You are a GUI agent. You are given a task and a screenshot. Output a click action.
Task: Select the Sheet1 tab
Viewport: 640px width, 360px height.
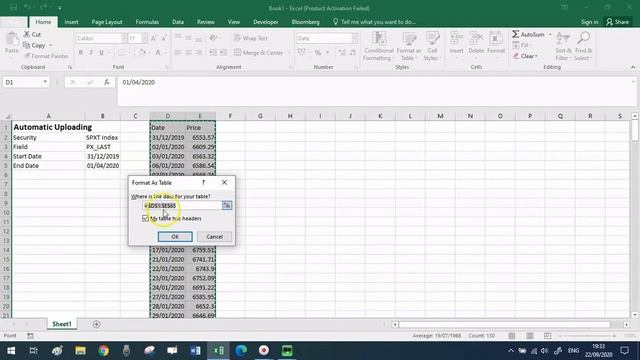click(62, 324)
